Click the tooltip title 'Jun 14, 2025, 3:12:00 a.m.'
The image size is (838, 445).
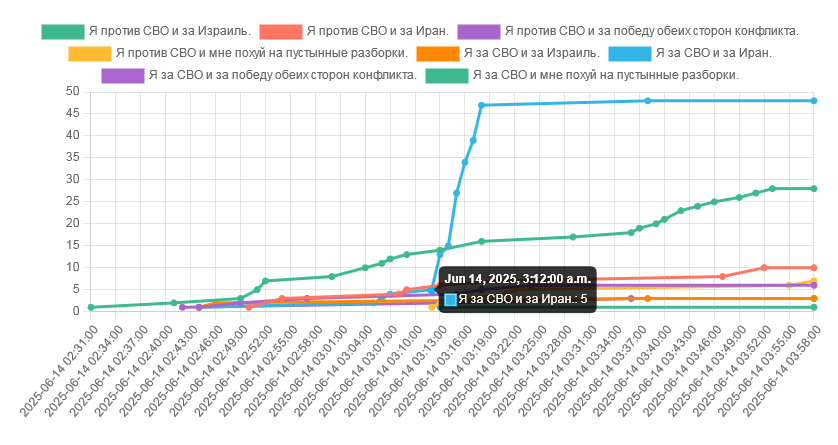click(x=517, y=279)
